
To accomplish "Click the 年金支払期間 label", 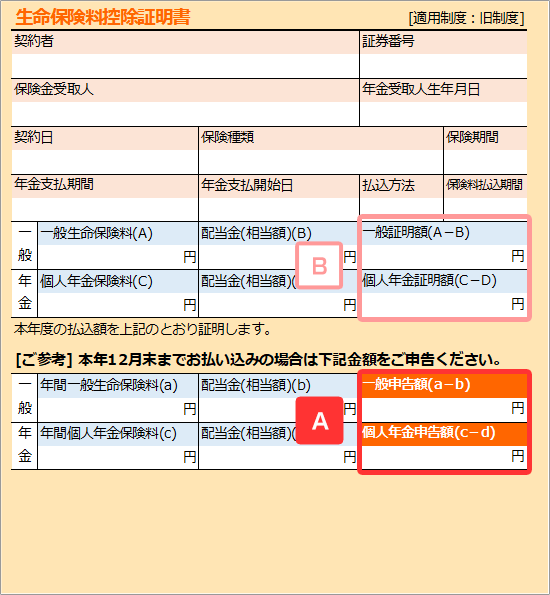I will coord(54,184).
